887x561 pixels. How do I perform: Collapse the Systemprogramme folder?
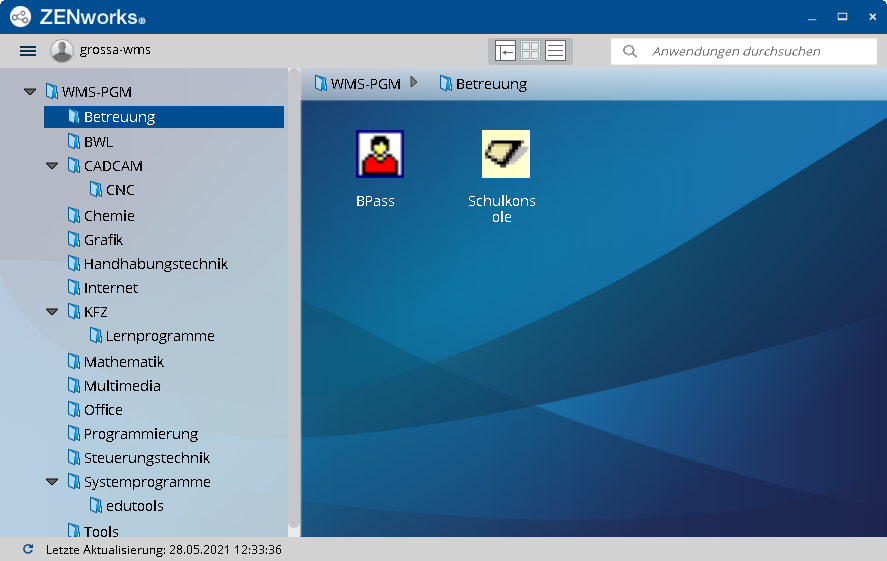coord(52,482)
